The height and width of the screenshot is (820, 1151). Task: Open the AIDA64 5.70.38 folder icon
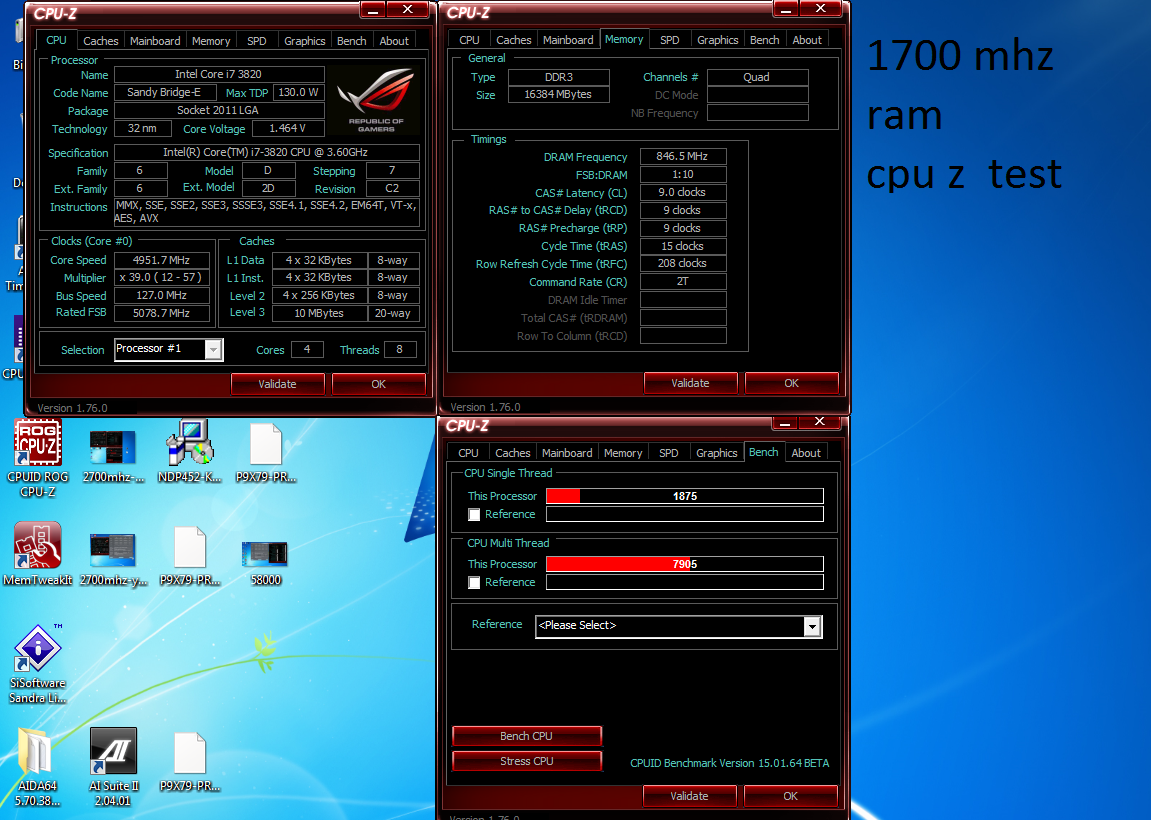point(37,767)
